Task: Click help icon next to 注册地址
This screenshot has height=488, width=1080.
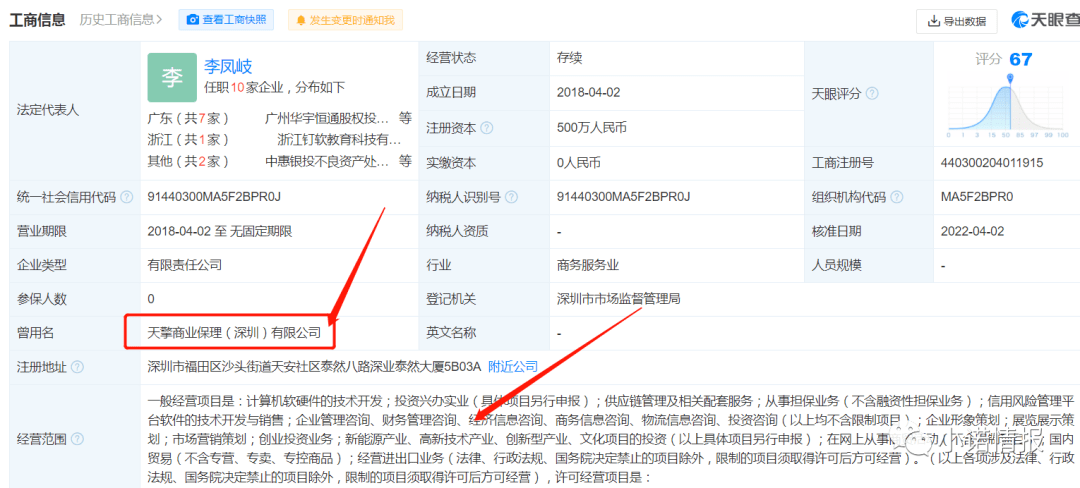Action: (78, 368)
